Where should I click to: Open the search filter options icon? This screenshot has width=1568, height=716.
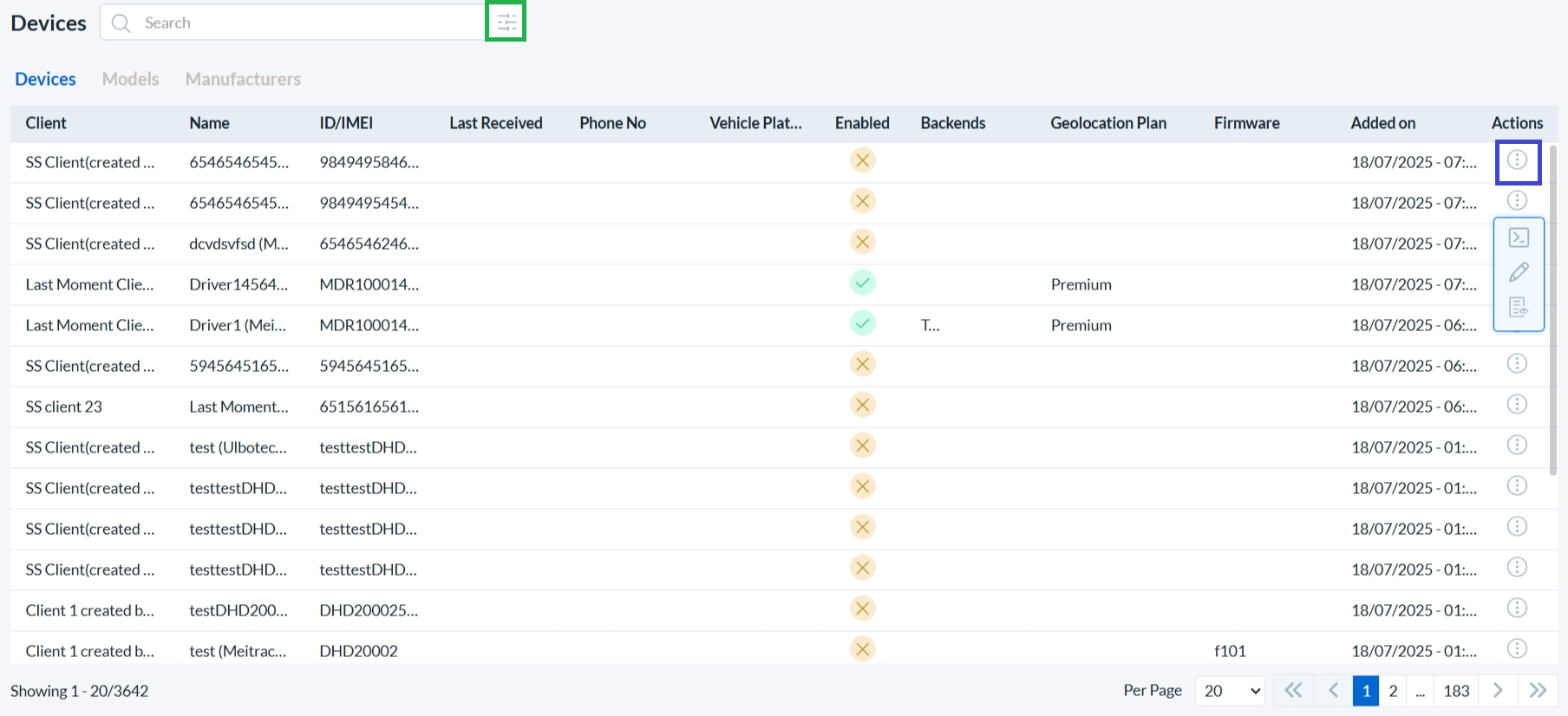(x=506, y=23)
